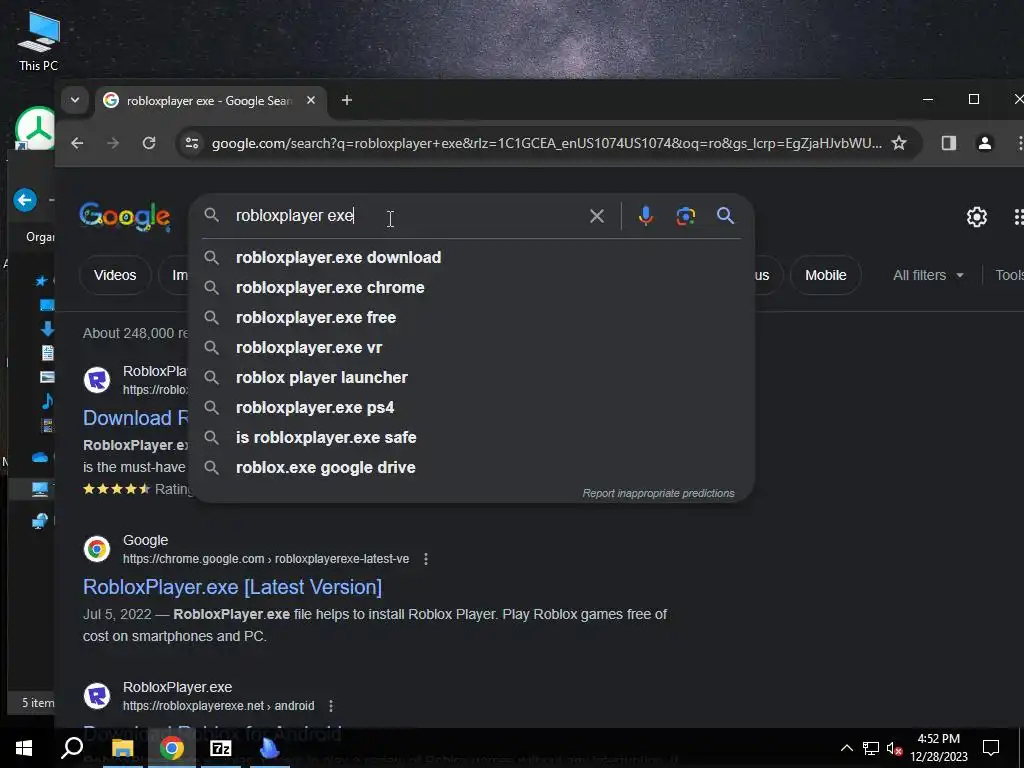Screen dimensions: 1024x768
Task: View site information icon in address bar
Action: [191, 143]
